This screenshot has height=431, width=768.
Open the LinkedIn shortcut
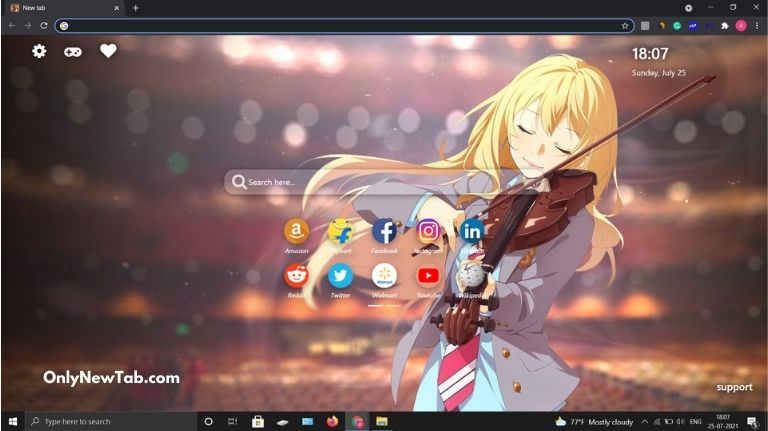tap(472, 231)
